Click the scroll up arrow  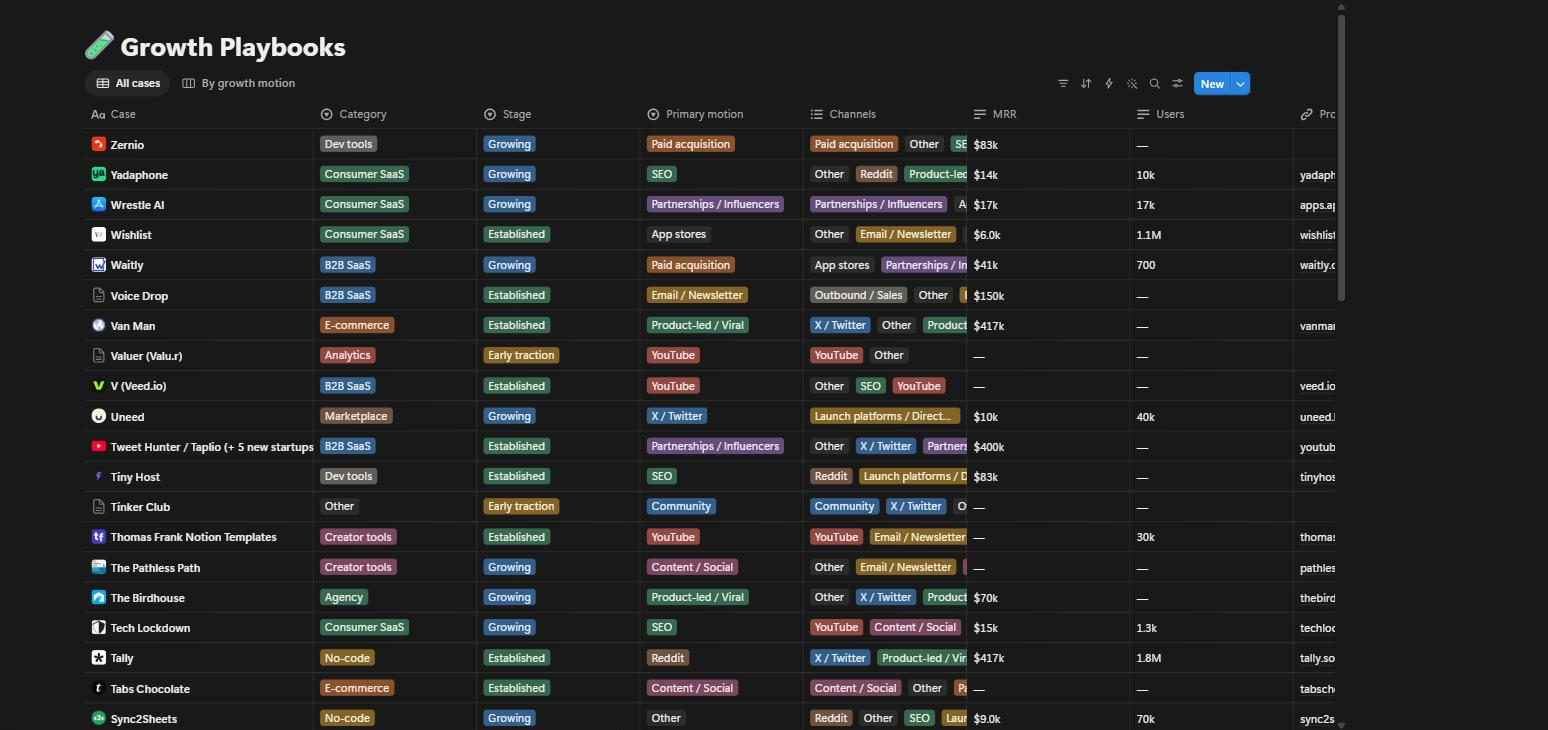point(1341,6)
